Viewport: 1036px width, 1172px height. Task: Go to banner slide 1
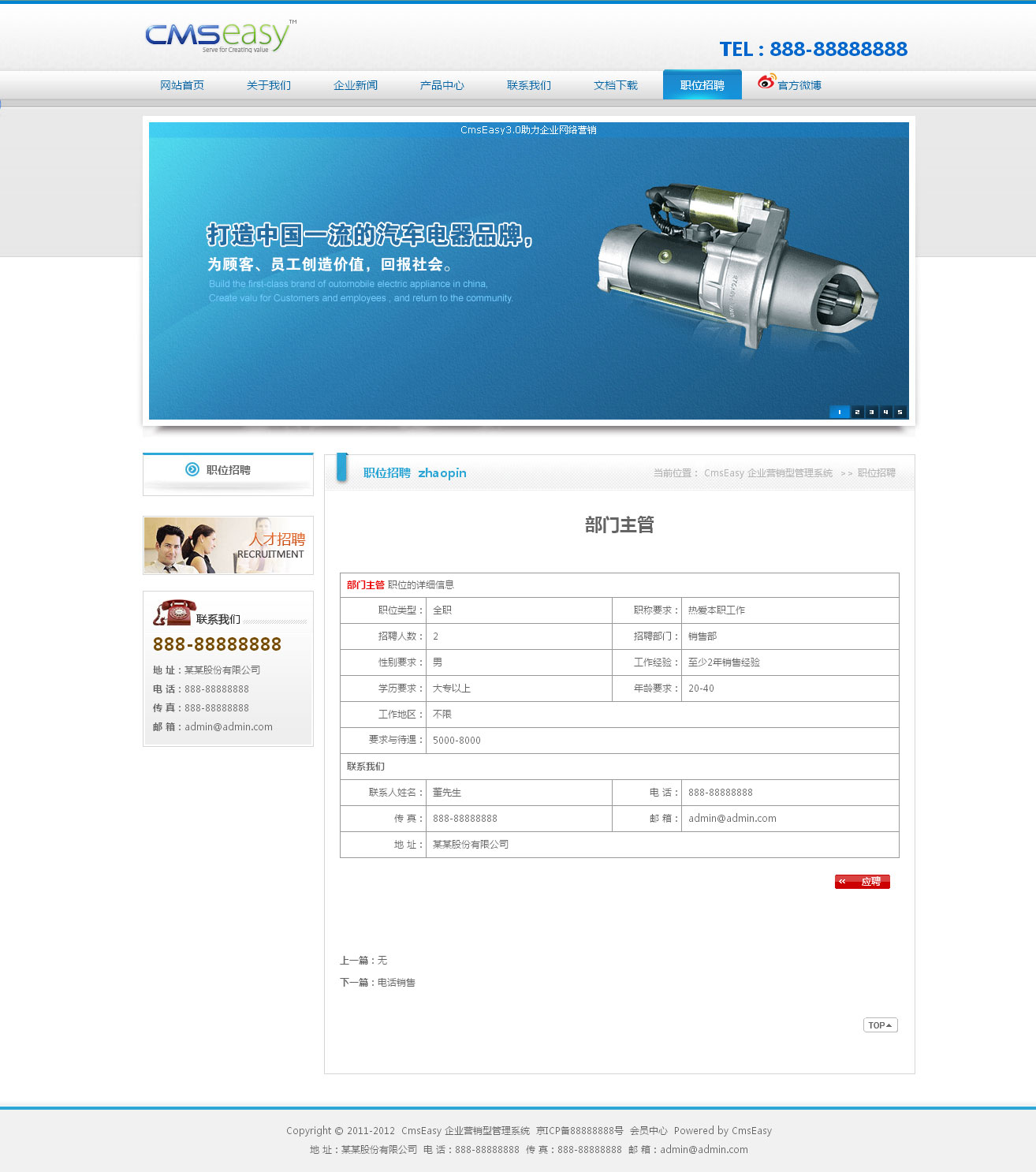tap(840, 412)
